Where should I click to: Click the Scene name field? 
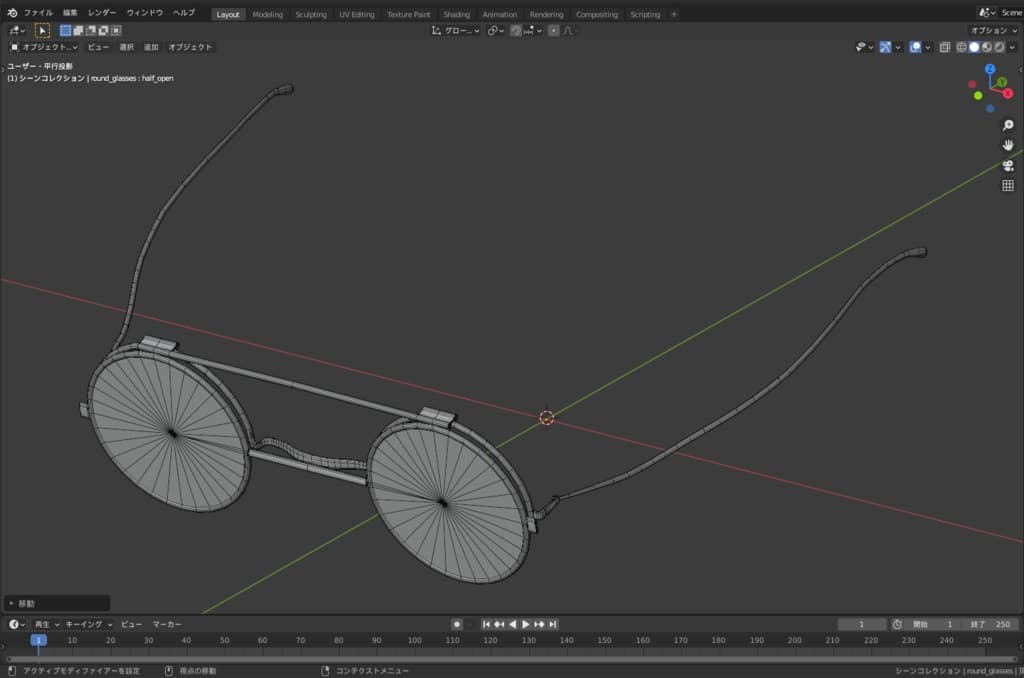(1011, 12)
